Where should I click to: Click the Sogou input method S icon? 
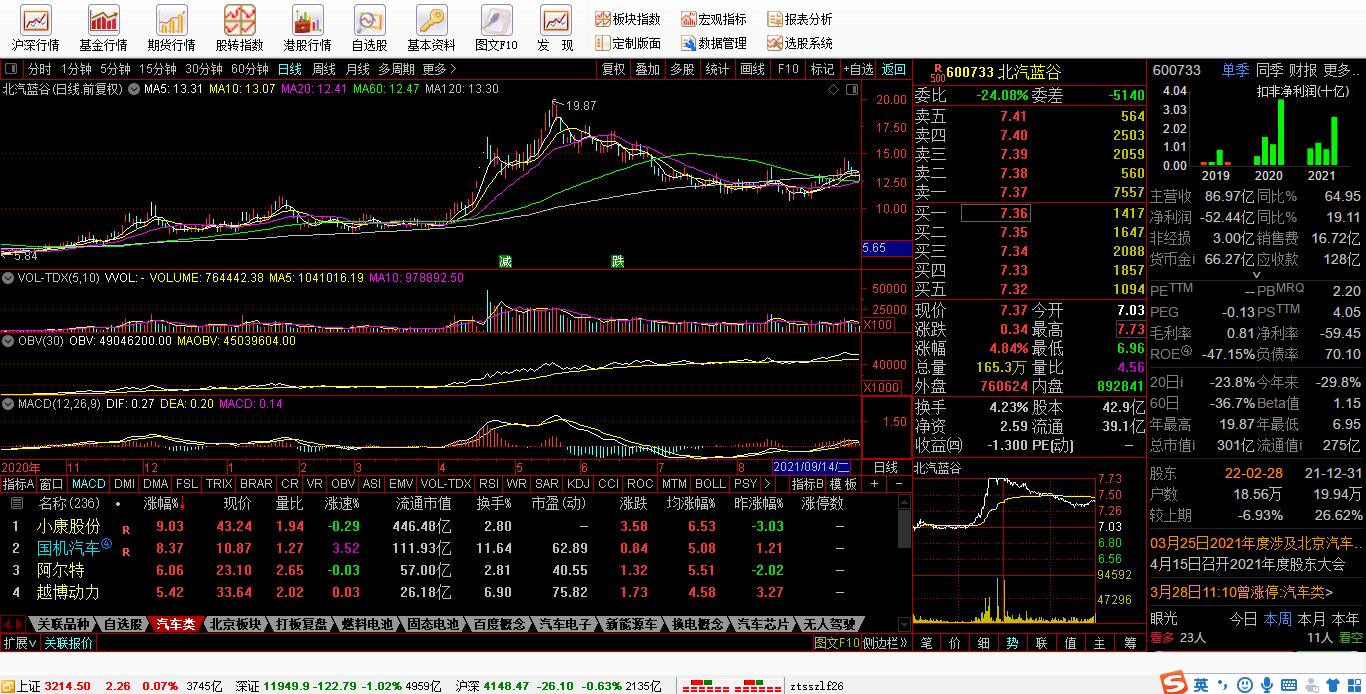[1174, 683]
